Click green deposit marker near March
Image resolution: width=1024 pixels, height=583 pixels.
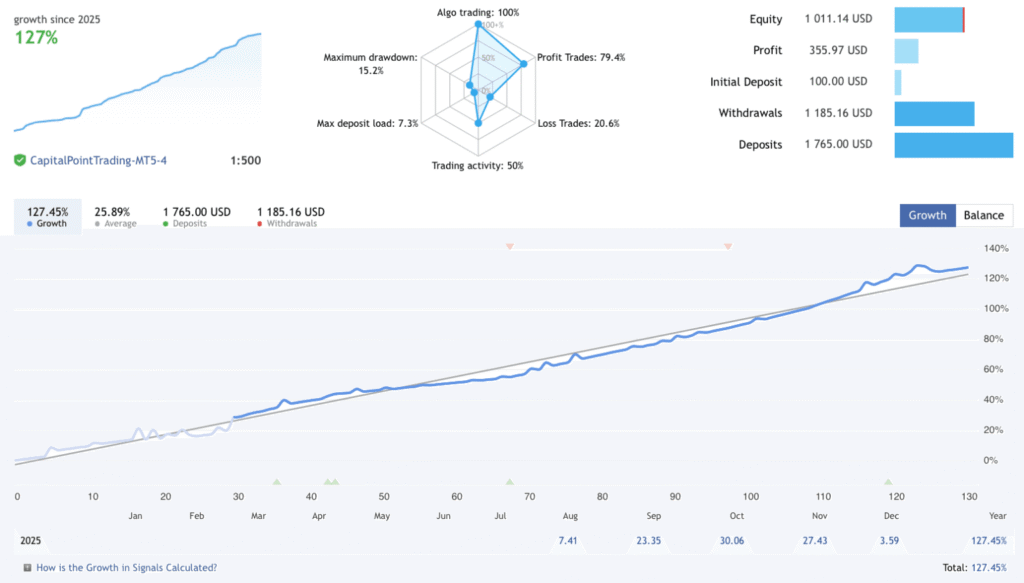pos(276,482)
